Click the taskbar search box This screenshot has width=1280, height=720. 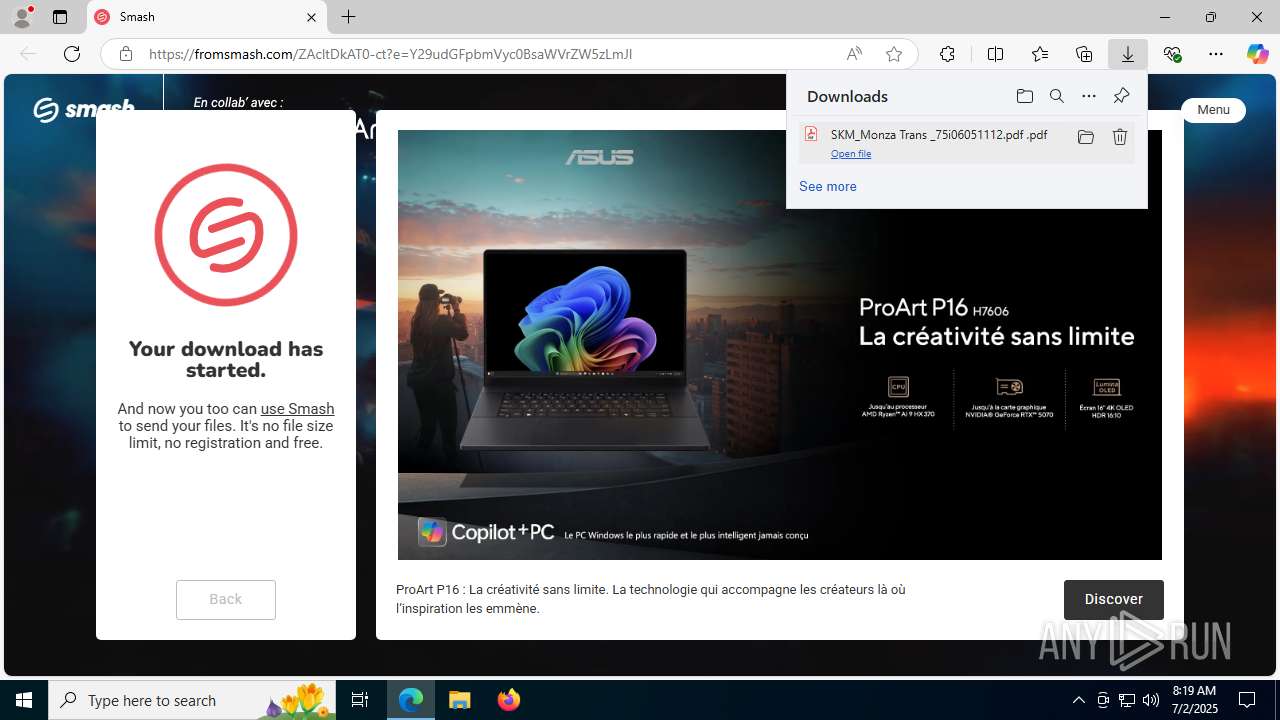click(x=193, y=700)
